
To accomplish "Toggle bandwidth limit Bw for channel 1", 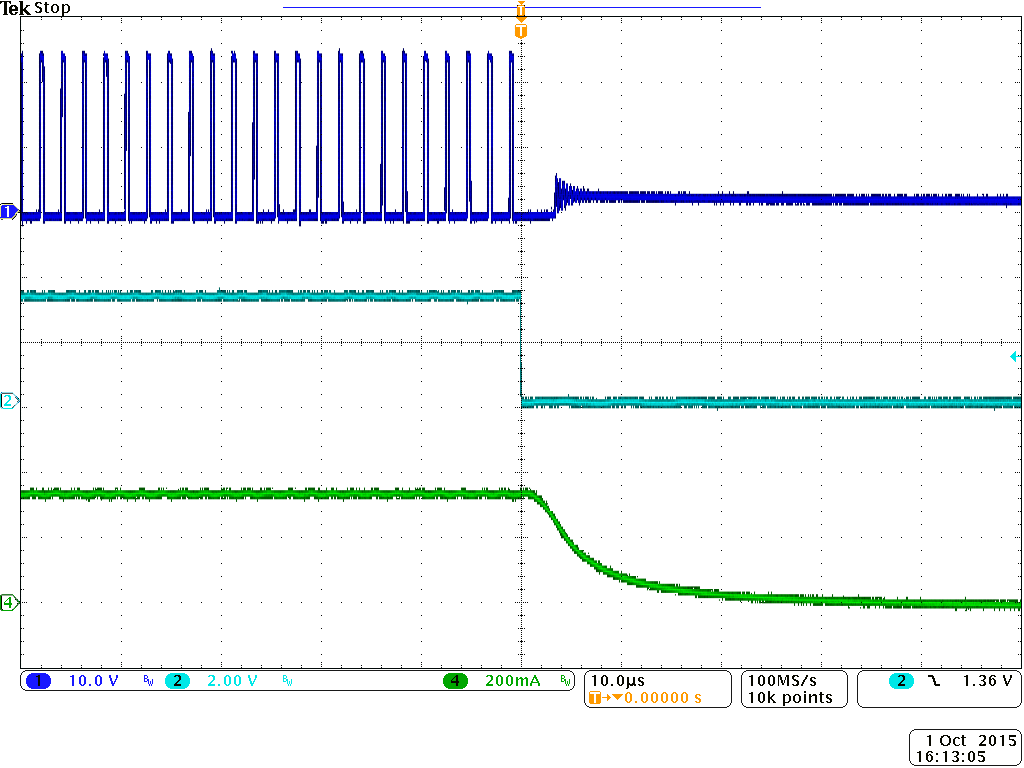I will [146, 679].
